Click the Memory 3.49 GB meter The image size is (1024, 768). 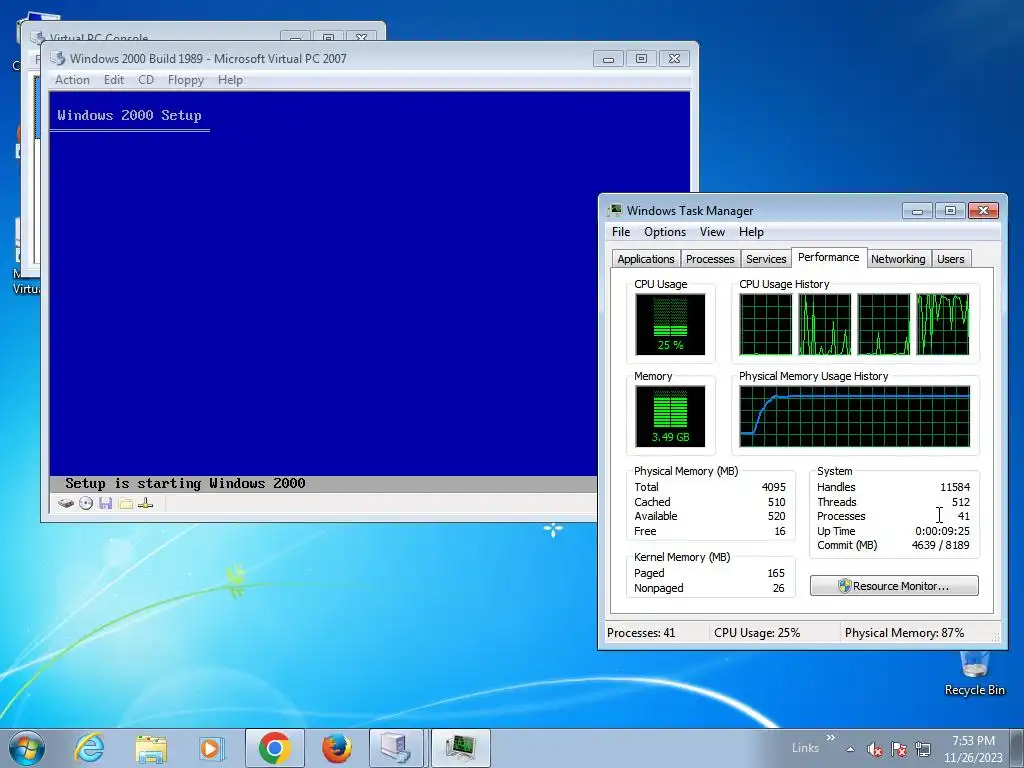click(x=670, y=416)
